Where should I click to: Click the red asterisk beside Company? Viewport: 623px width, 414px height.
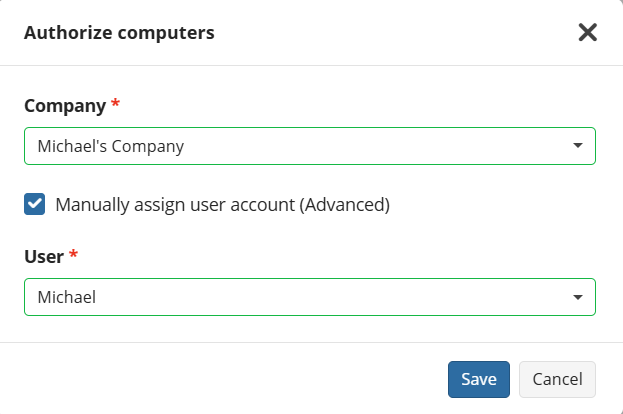[x=115, y=103]
